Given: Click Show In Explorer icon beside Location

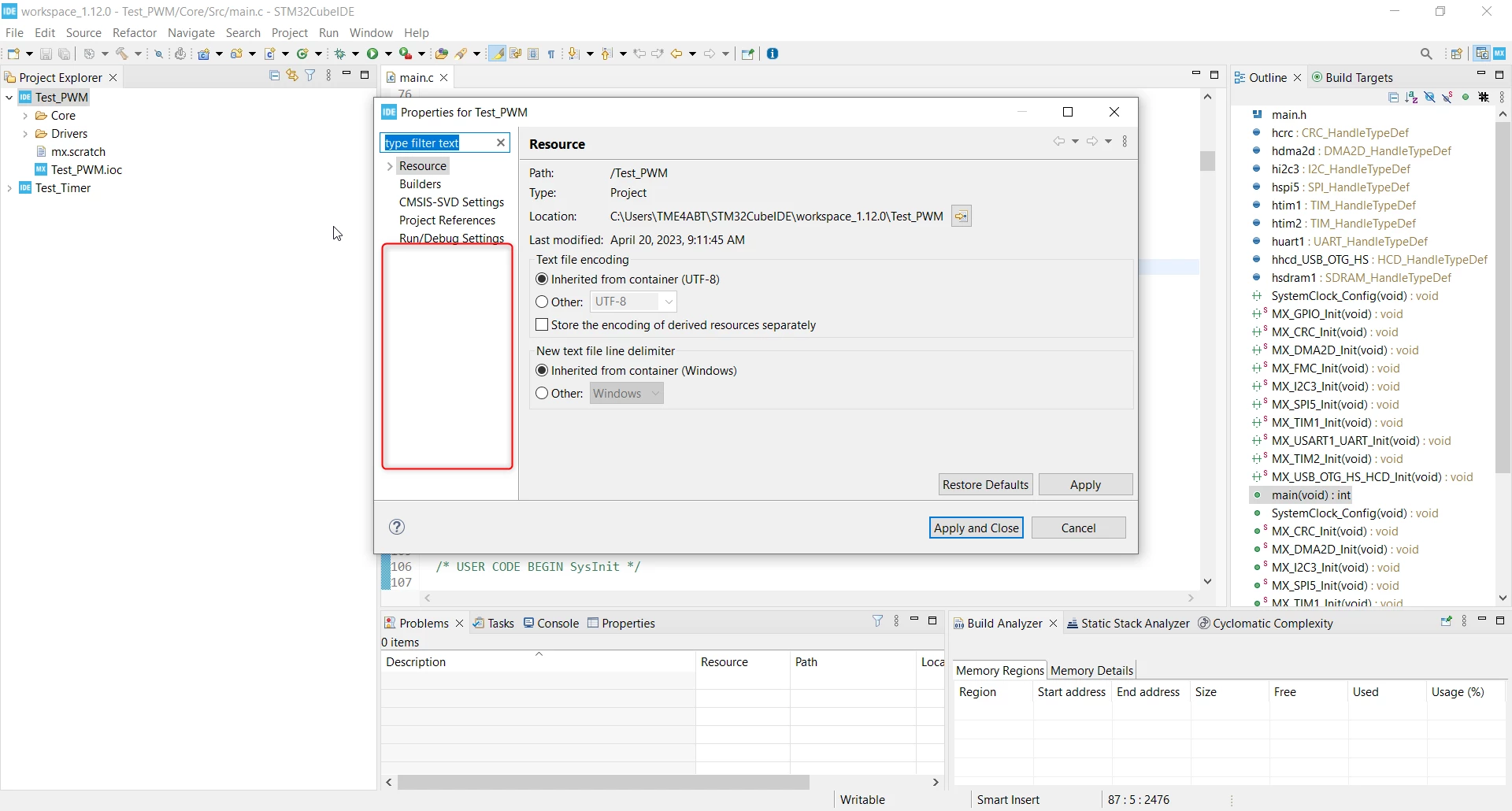Looking at the screenshot, I should point(961,217).
